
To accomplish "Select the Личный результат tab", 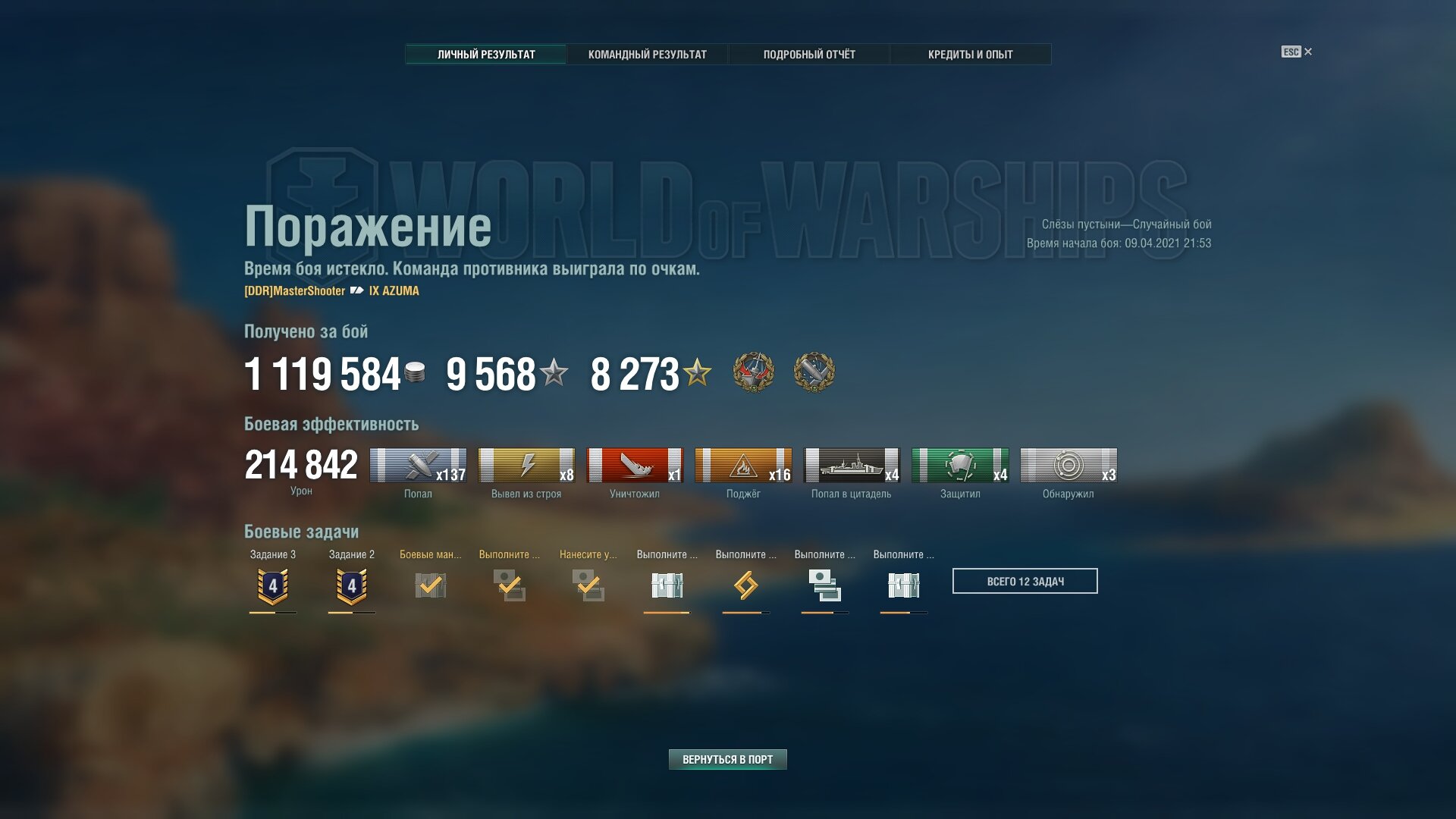I will click(x=486, y=55).
